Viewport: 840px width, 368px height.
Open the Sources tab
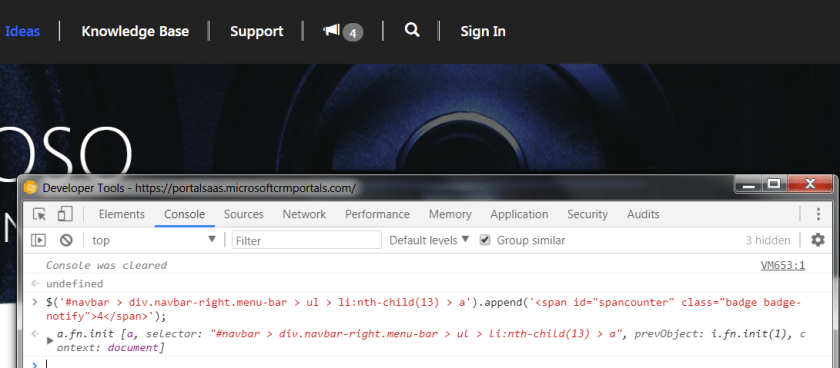[244, 214]
